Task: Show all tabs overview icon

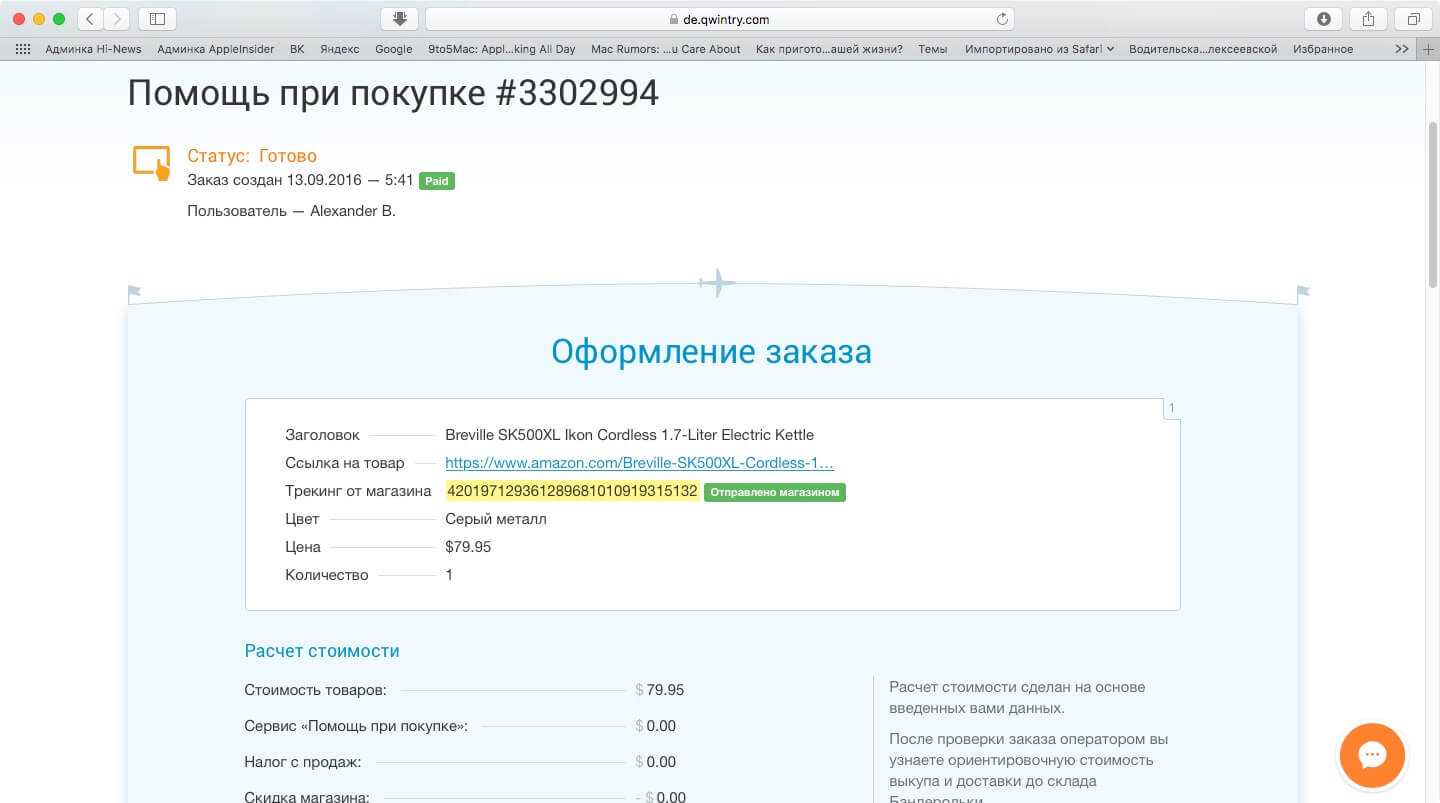Action: (1413, 18)
